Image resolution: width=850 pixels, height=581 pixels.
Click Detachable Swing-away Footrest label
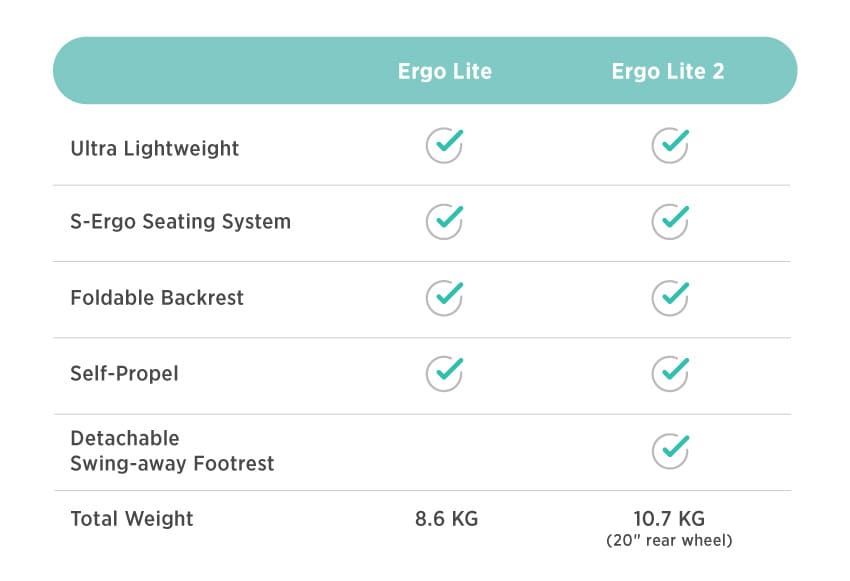(172, 451)
